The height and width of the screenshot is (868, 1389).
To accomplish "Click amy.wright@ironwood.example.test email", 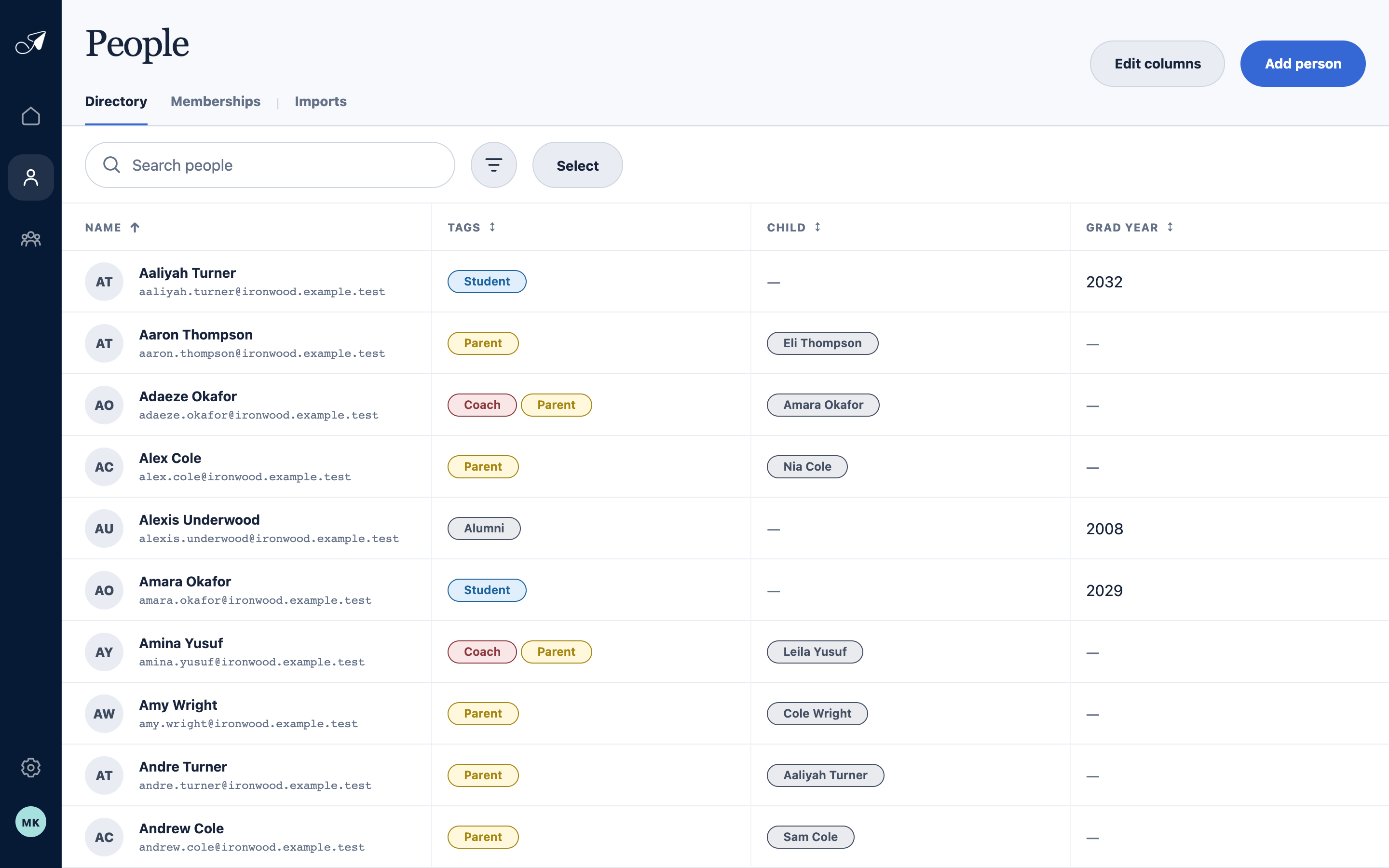I will pyautogui.click(x=248, y=724).
